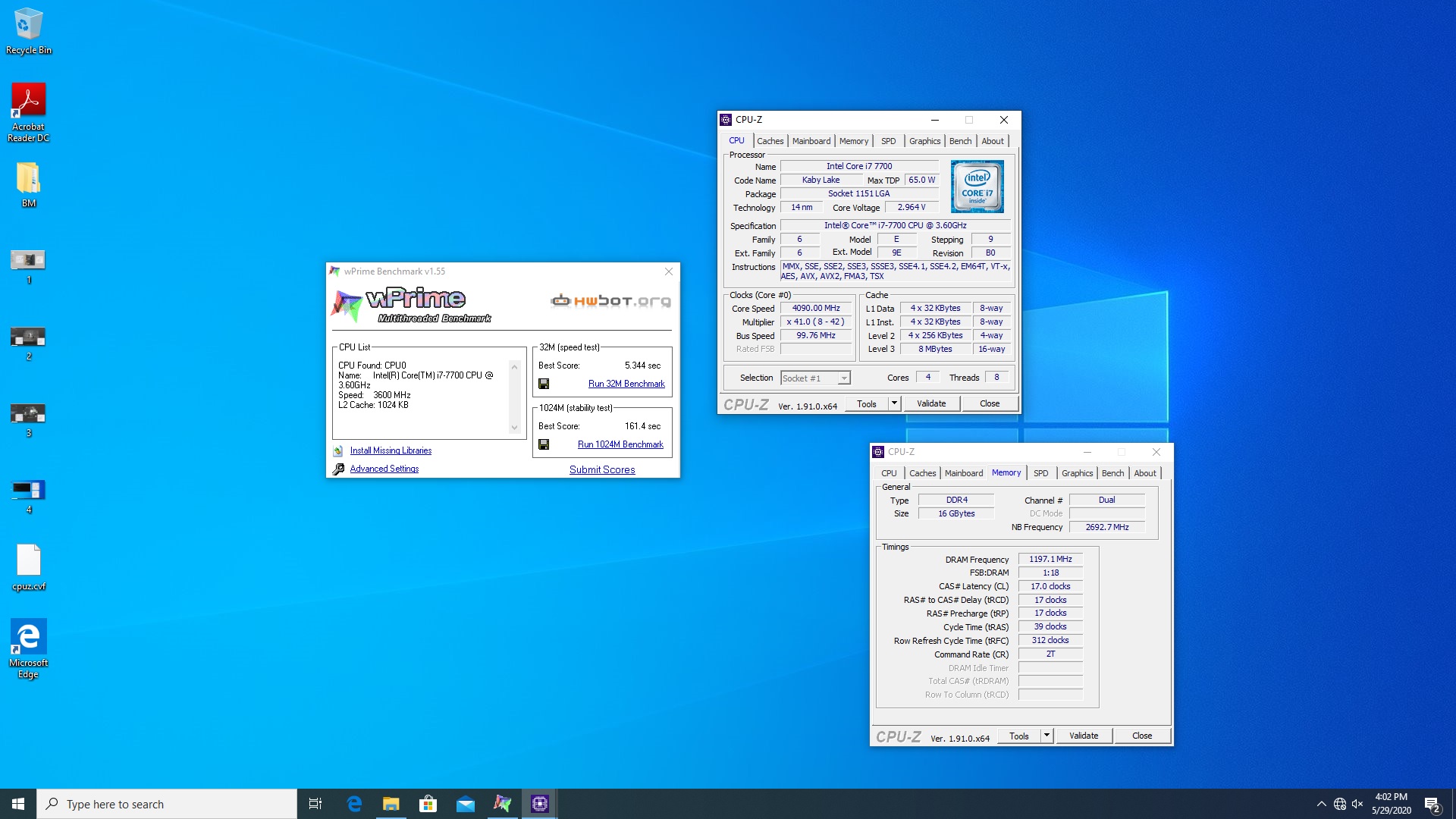
Task: Switch to CPU tab in lower CPU-Z
Action: (x=889, y=473)
